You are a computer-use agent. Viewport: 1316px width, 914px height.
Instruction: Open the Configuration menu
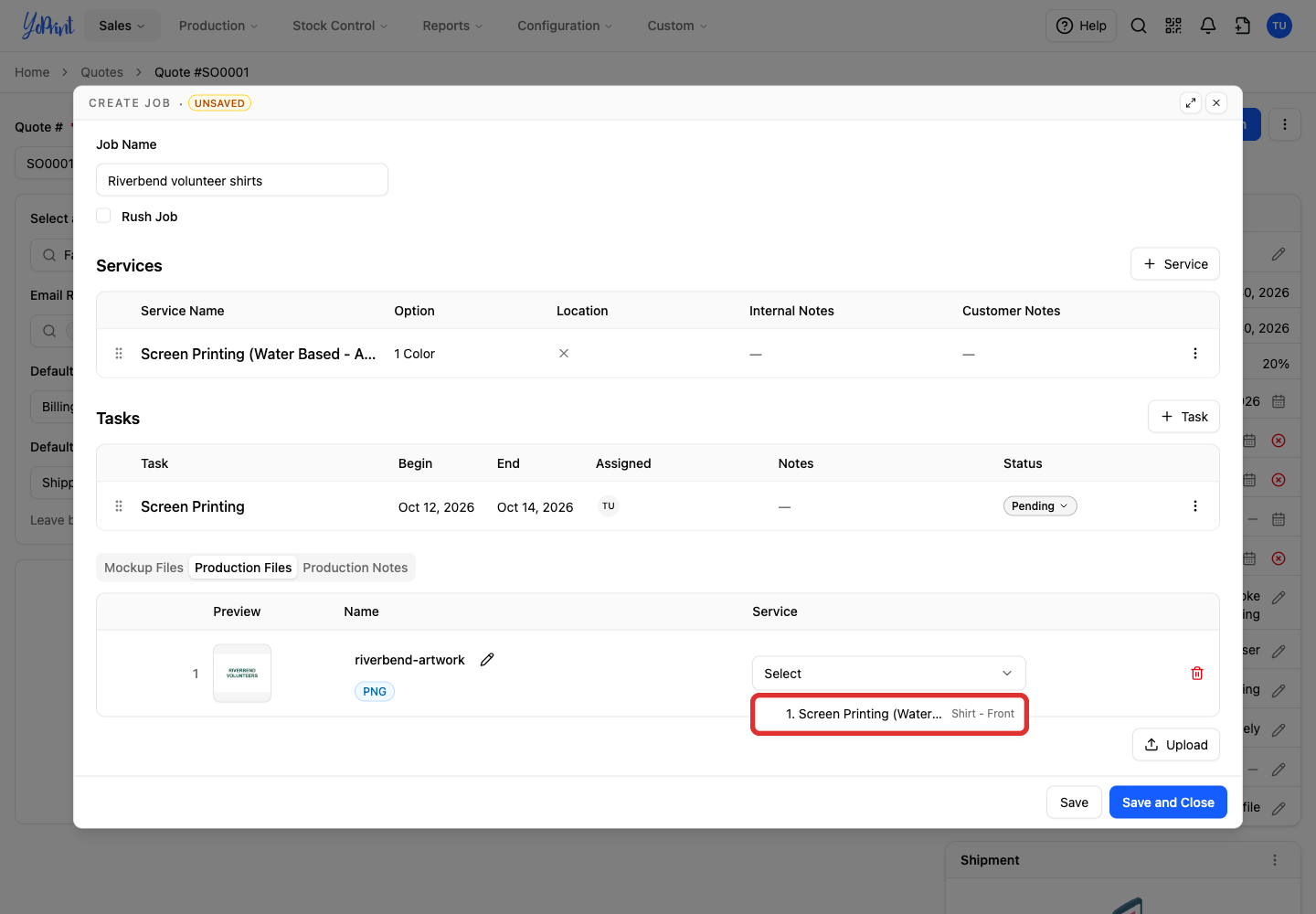565,26
